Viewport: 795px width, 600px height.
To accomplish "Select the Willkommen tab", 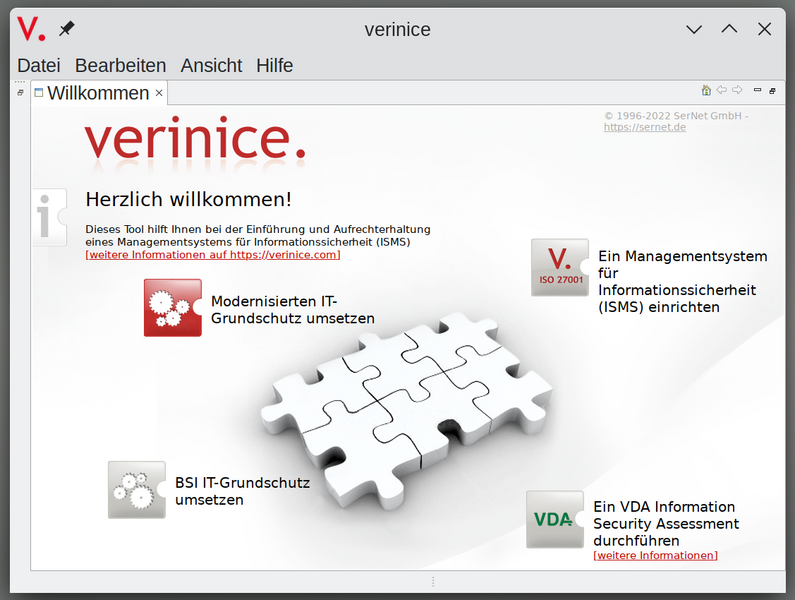I will click(x=98, y=93).
